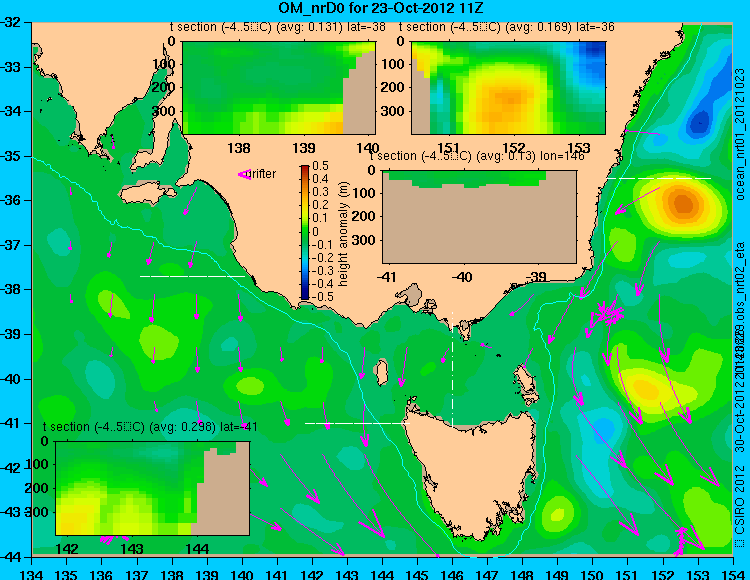
Task: Click Kangaroo Island on the map
Action: coord(147,193)
